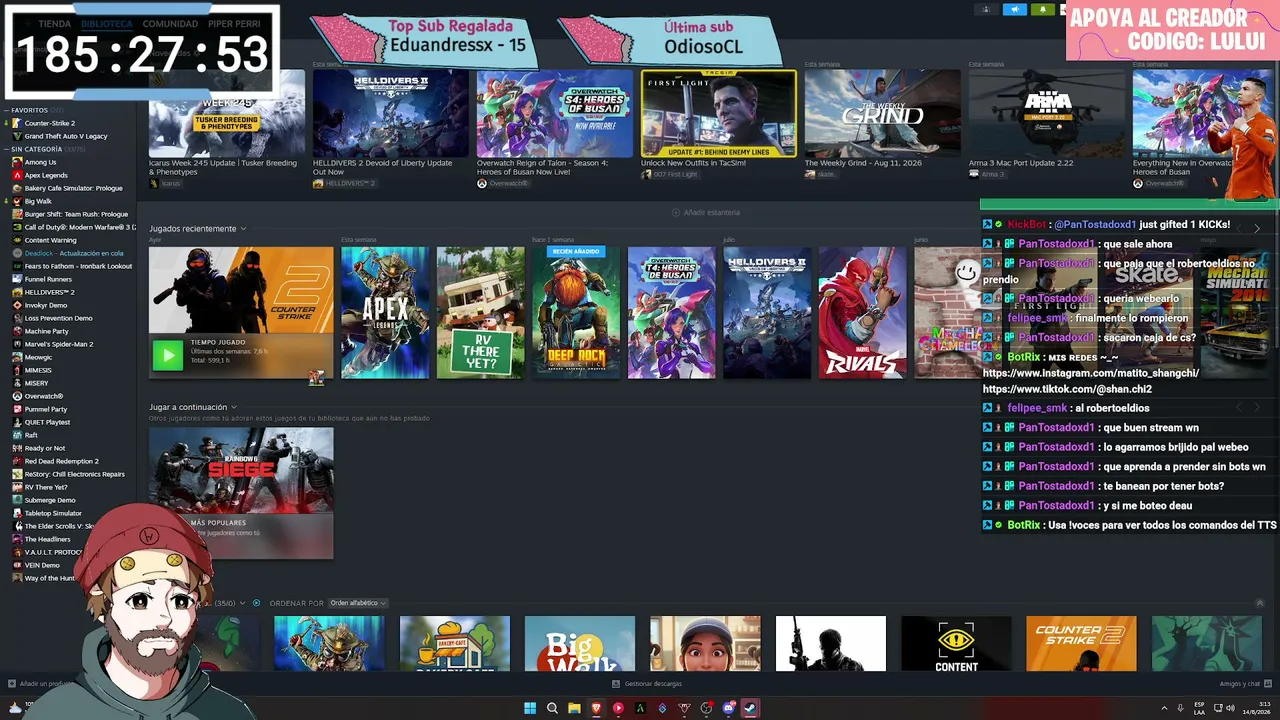Open the COMUNIDAD tab

click(170, 24)
